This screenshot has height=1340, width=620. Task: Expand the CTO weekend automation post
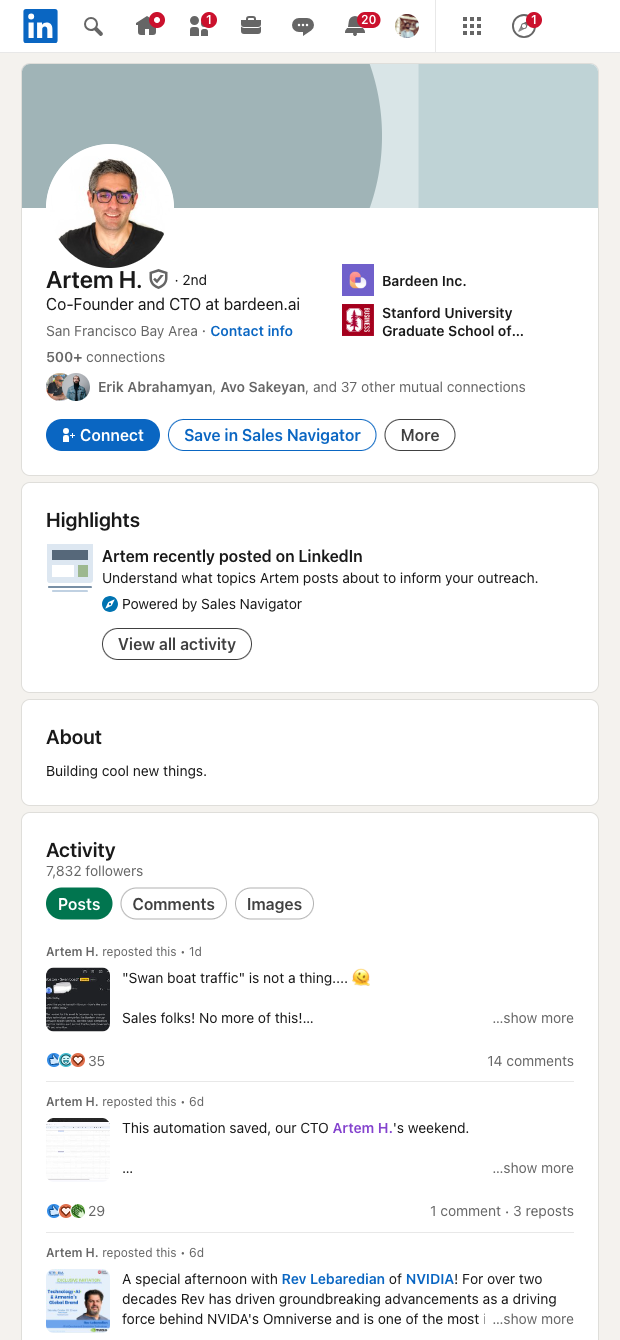click(533, 1168)
